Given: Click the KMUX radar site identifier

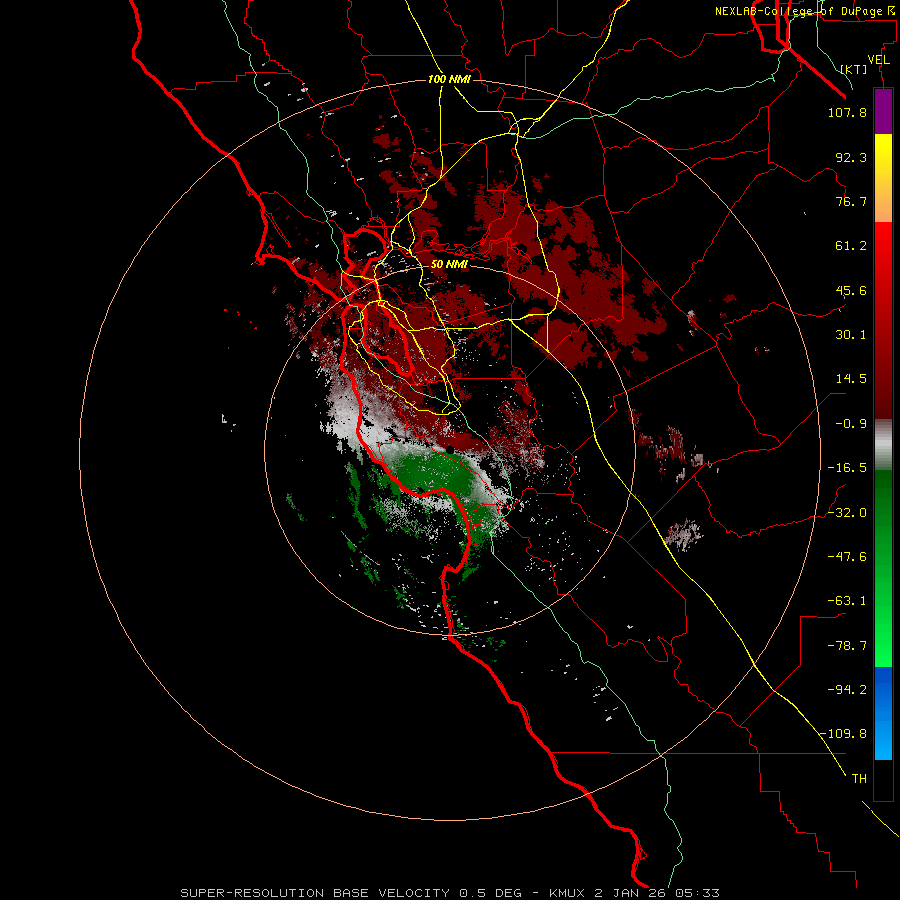Looking at the screenshot, I should [568, 893].
